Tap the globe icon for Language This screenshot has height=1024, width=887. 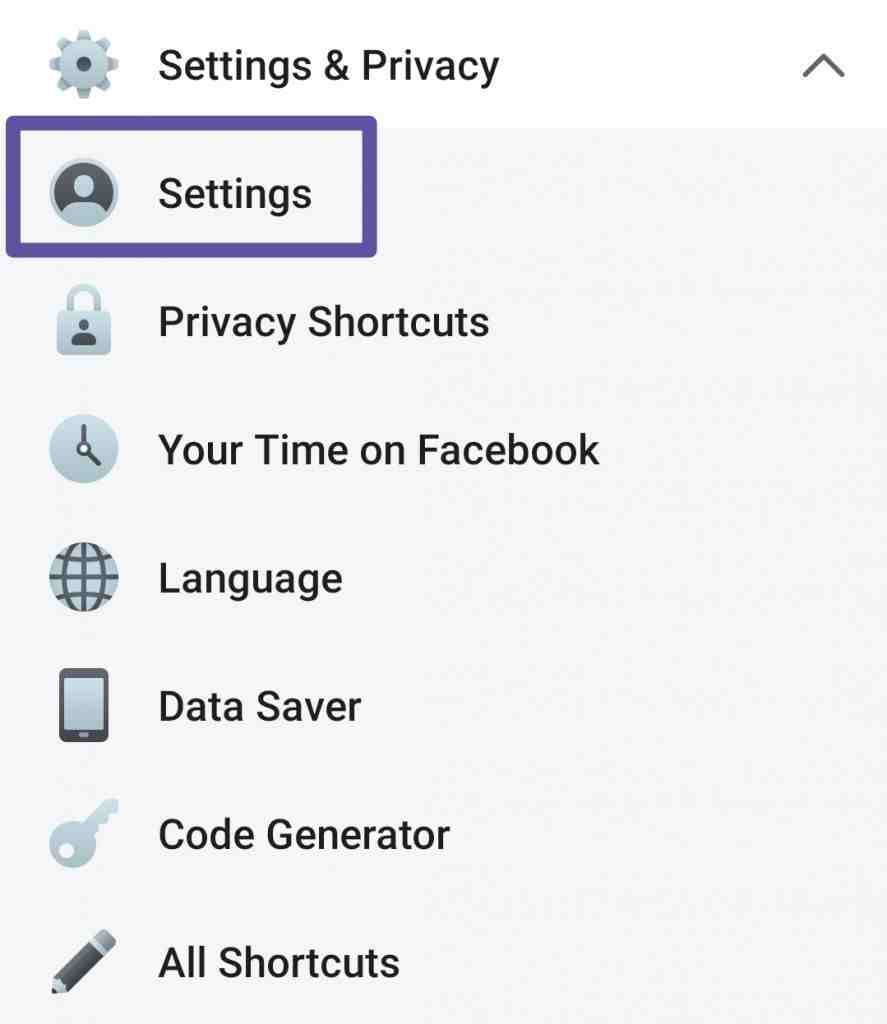click(84, 577)
